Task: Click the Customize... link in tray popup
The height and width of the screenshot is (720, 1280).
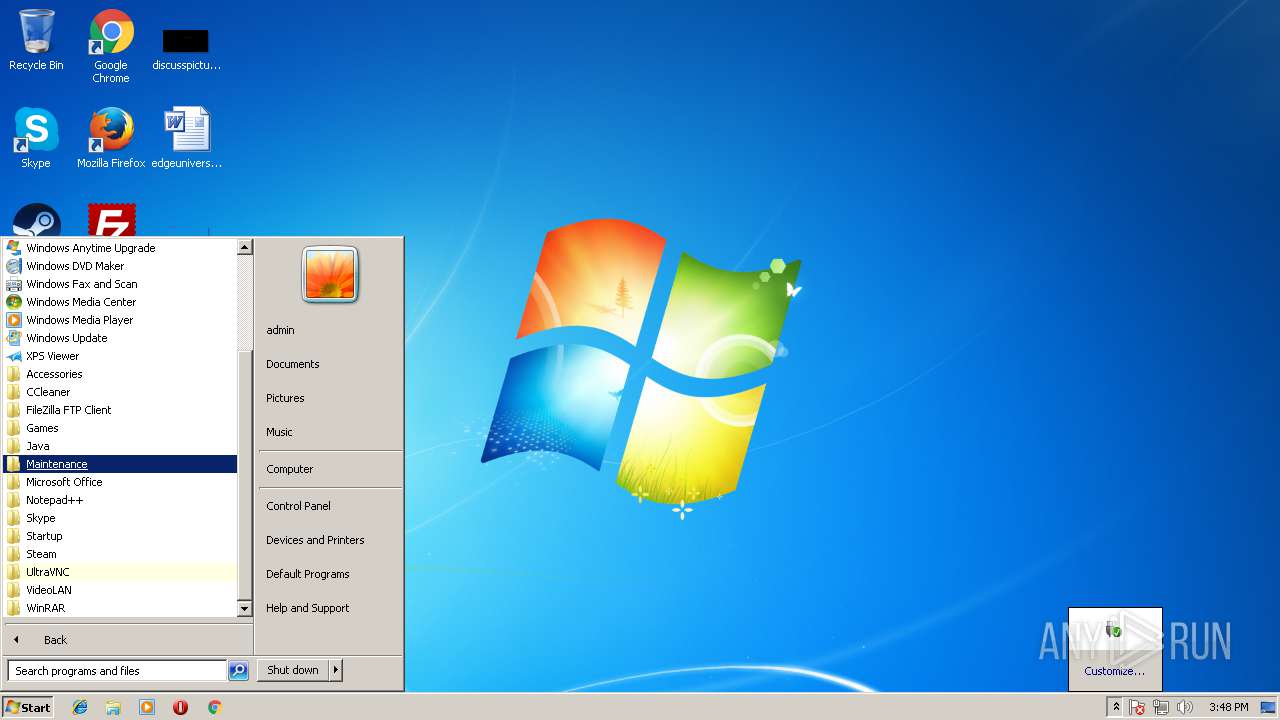Action: click(x=1115, y=671)
